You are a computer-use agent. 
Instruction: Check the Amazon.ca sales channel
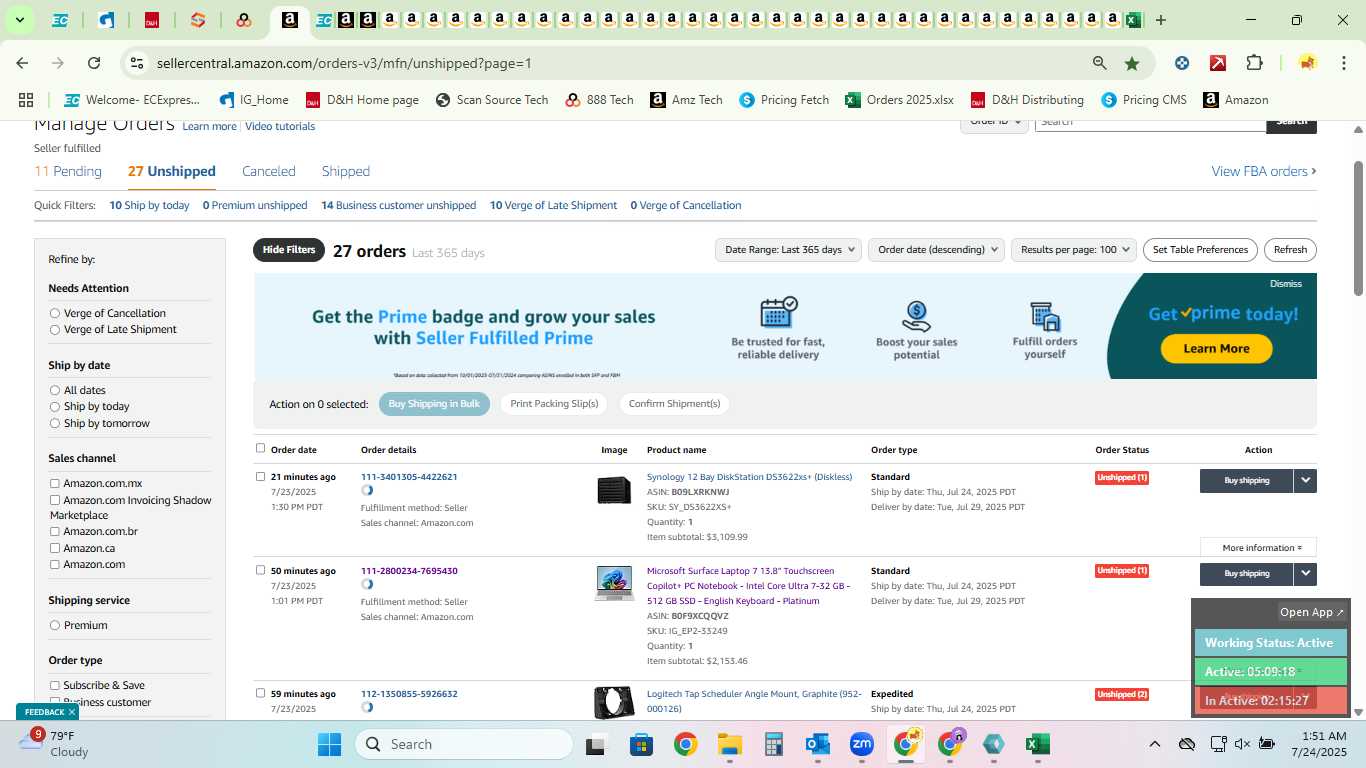(55, 548)
